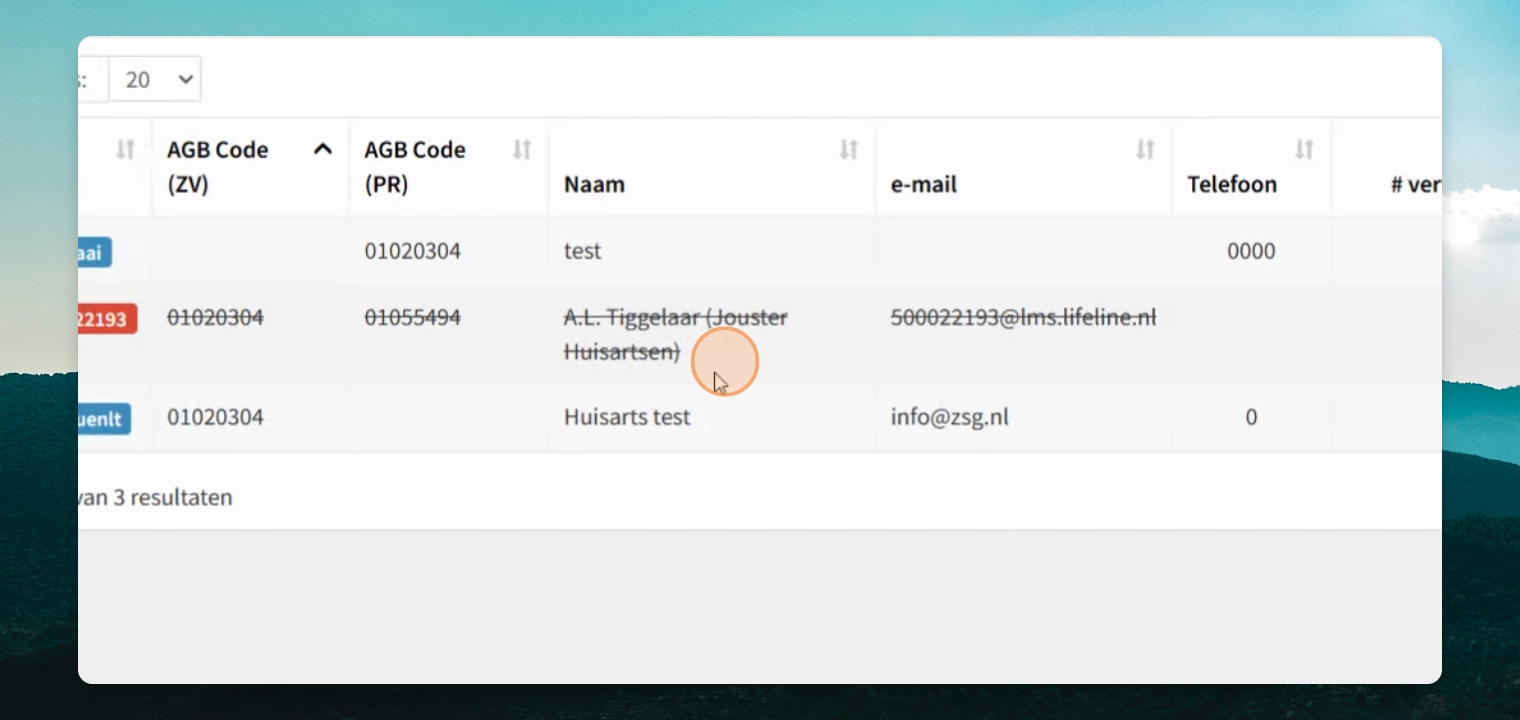Select the Huisarts test name cell

coord(627,416)
